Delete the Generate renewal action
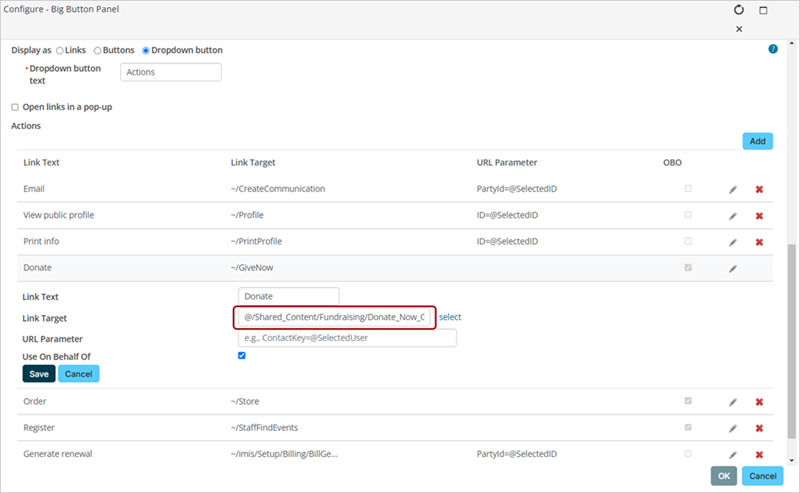This screenshot has height=493, width=800. 759,455
